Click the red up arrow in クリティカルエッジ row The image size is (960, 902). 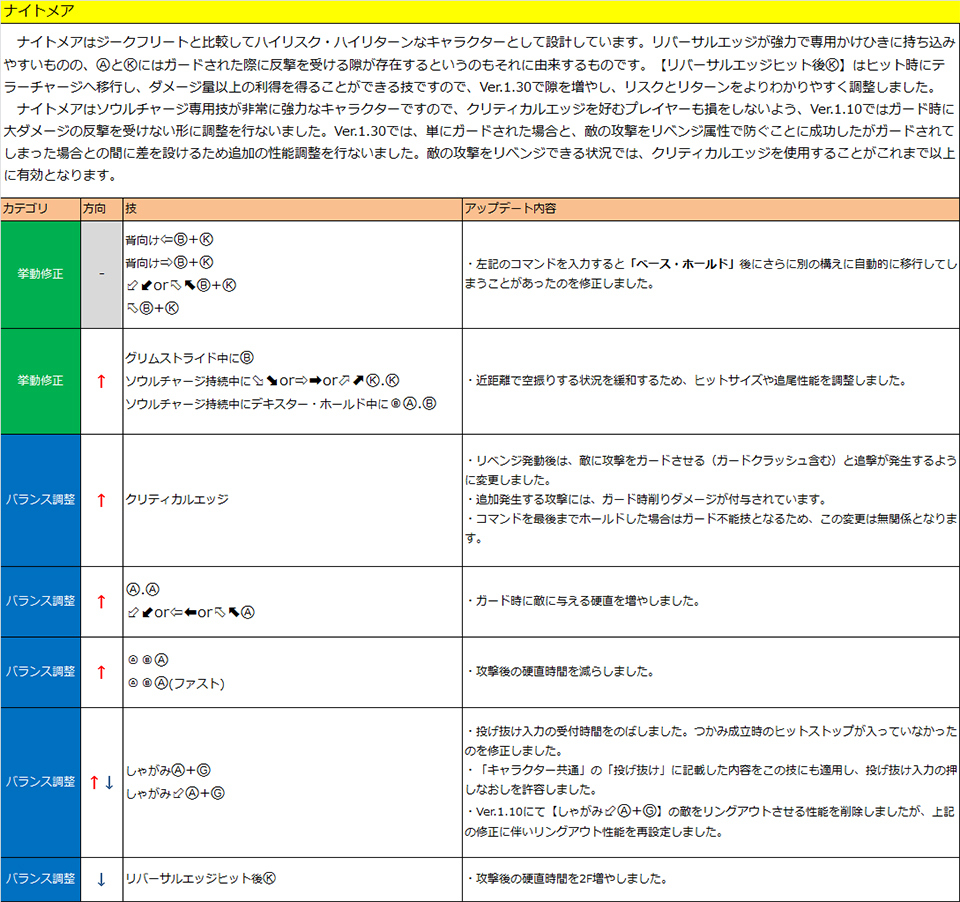click(101, 500)
